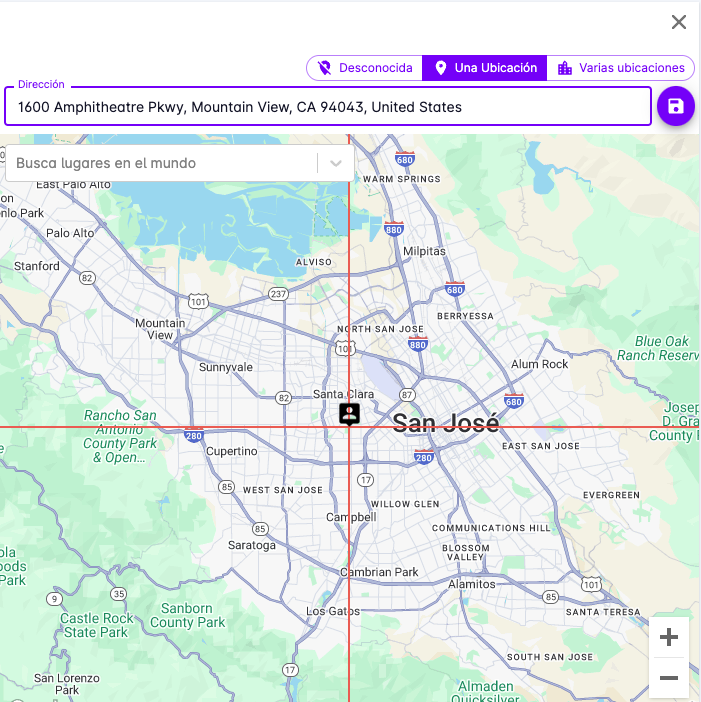Click the crossed-out pin icon for Desconocida
The image size is (701, 702).
tap(324, 68)
